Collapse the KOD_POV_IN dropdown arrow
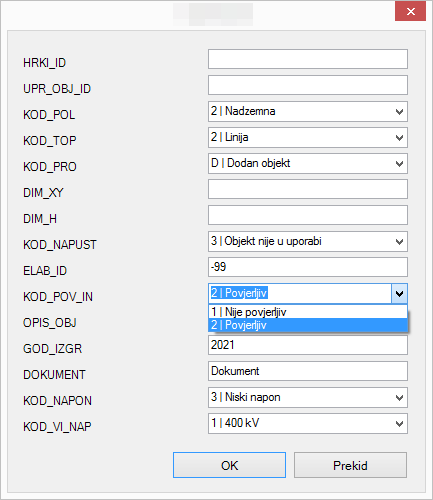This screenshot has width=433, height=500. pos(399,294)
